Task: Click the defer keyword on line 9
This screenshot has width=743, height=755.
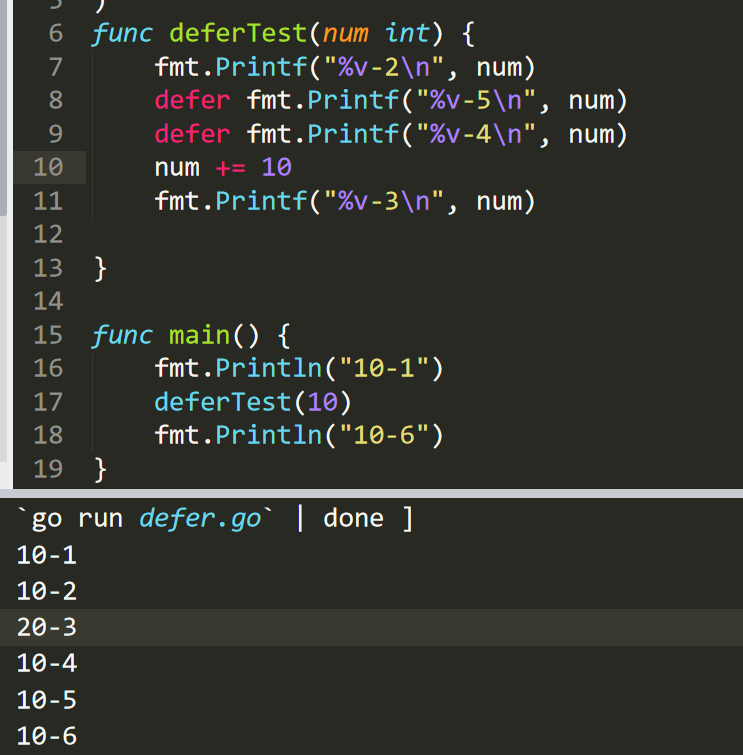Action: [192, 134]
